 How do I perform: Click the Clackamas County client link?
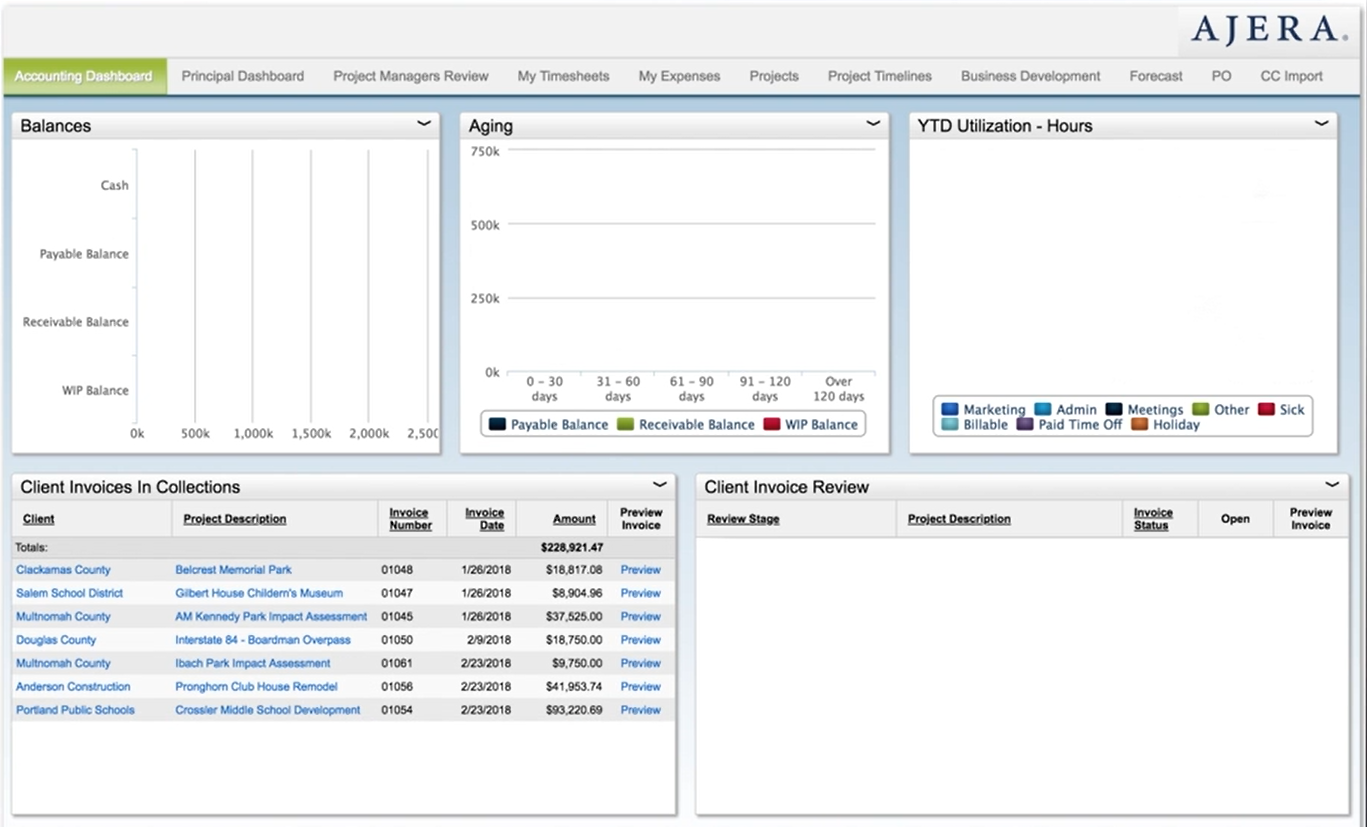click(x=63, y=569)
